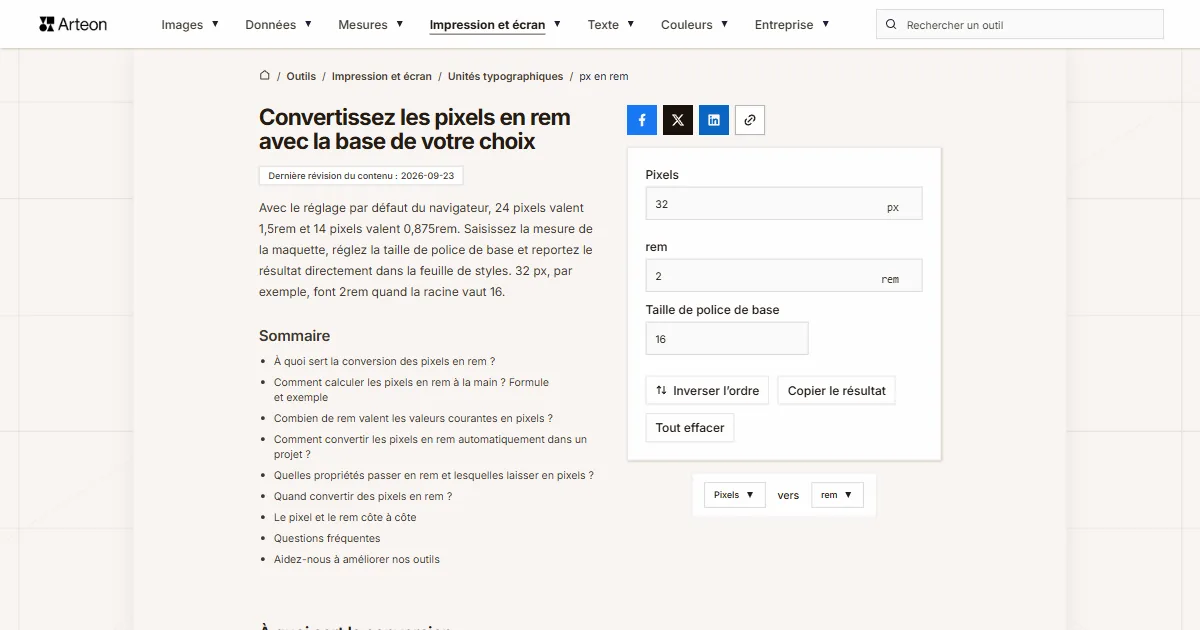Jump to Combien de rem valent les valeurs section
This screenshot has width=1200, height=630.
[413, 418]
